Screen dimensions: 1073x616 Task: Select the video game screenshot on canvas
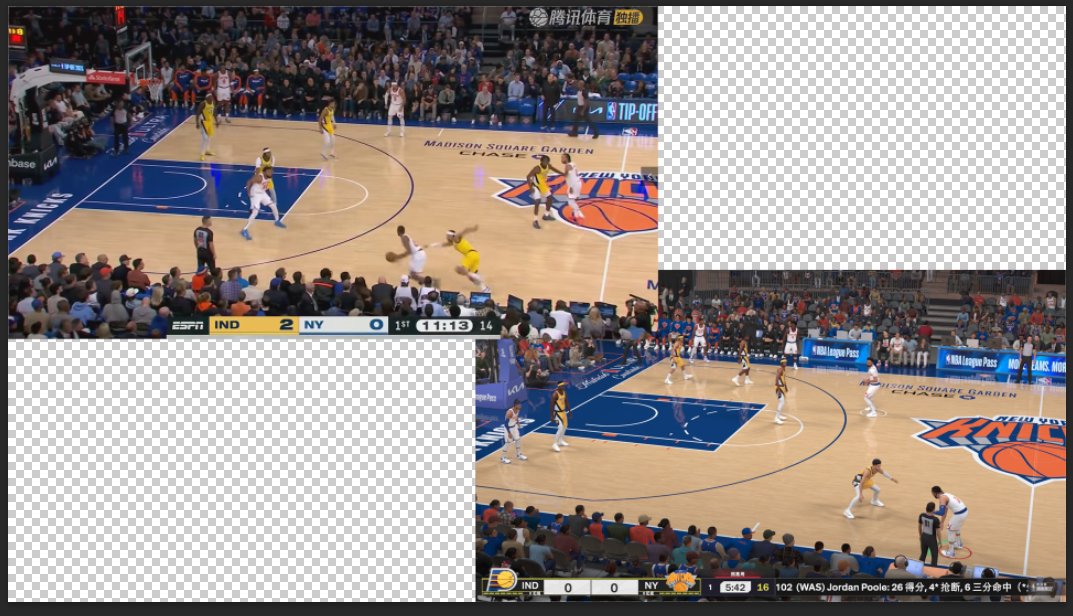click(x=771, y=436)
